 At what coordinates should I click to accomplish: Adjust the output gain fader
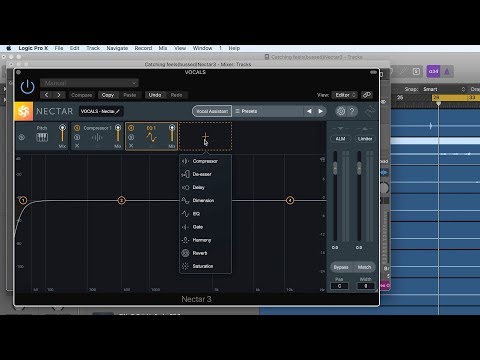(x=359, y=168)
